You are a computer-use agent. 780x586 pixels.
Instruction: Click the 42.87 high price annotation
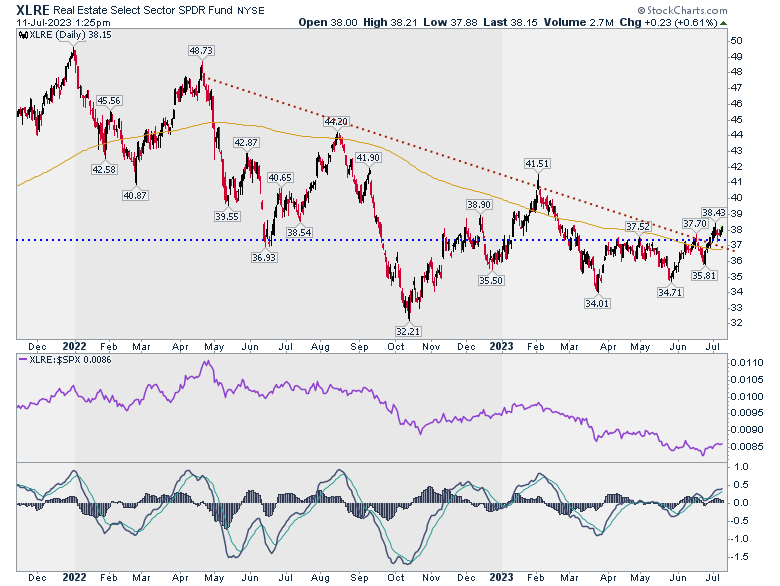(x=246, y=142)
